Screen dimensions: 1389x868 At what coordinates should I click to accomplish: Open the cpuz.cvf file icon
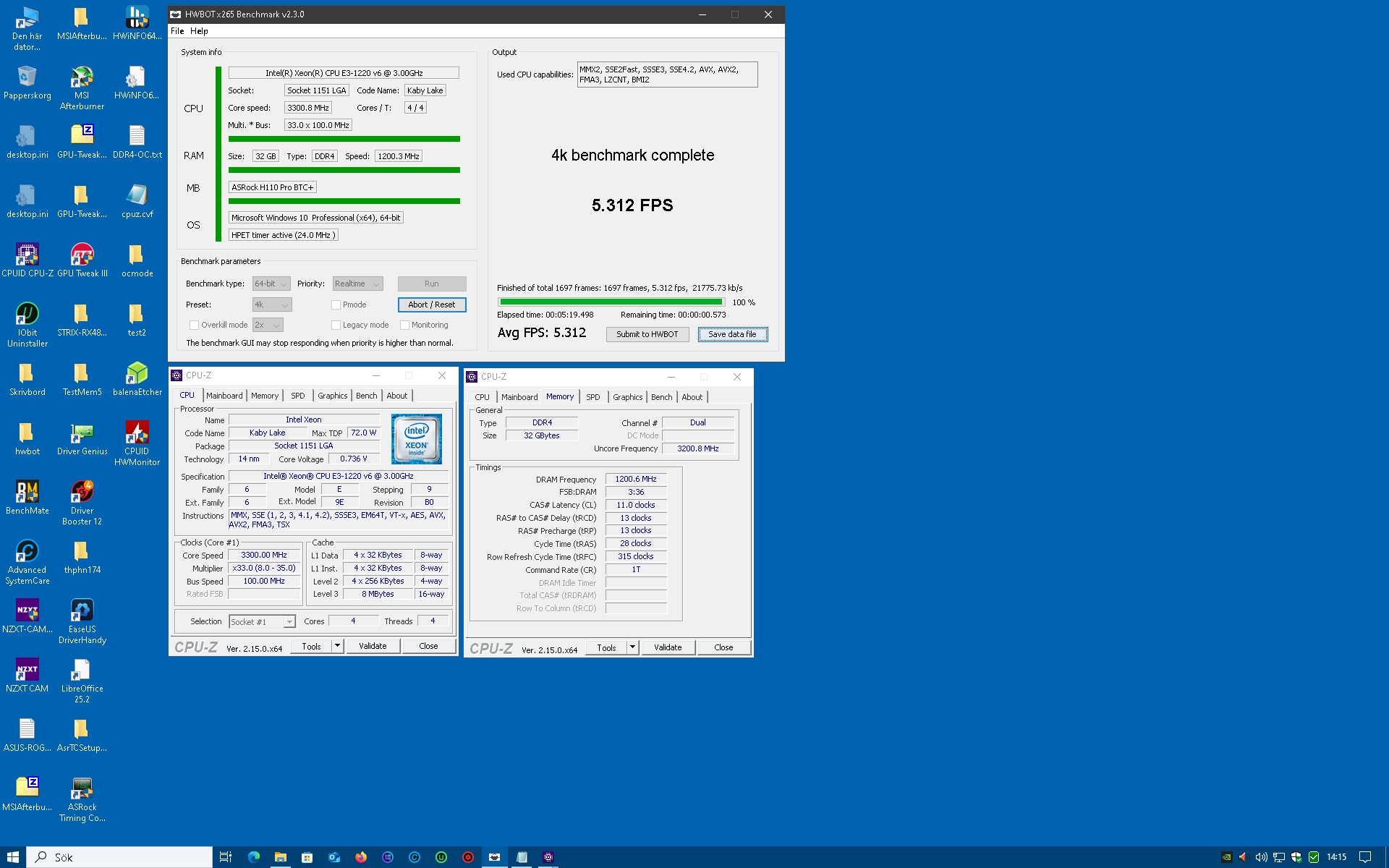coord(137,201)
